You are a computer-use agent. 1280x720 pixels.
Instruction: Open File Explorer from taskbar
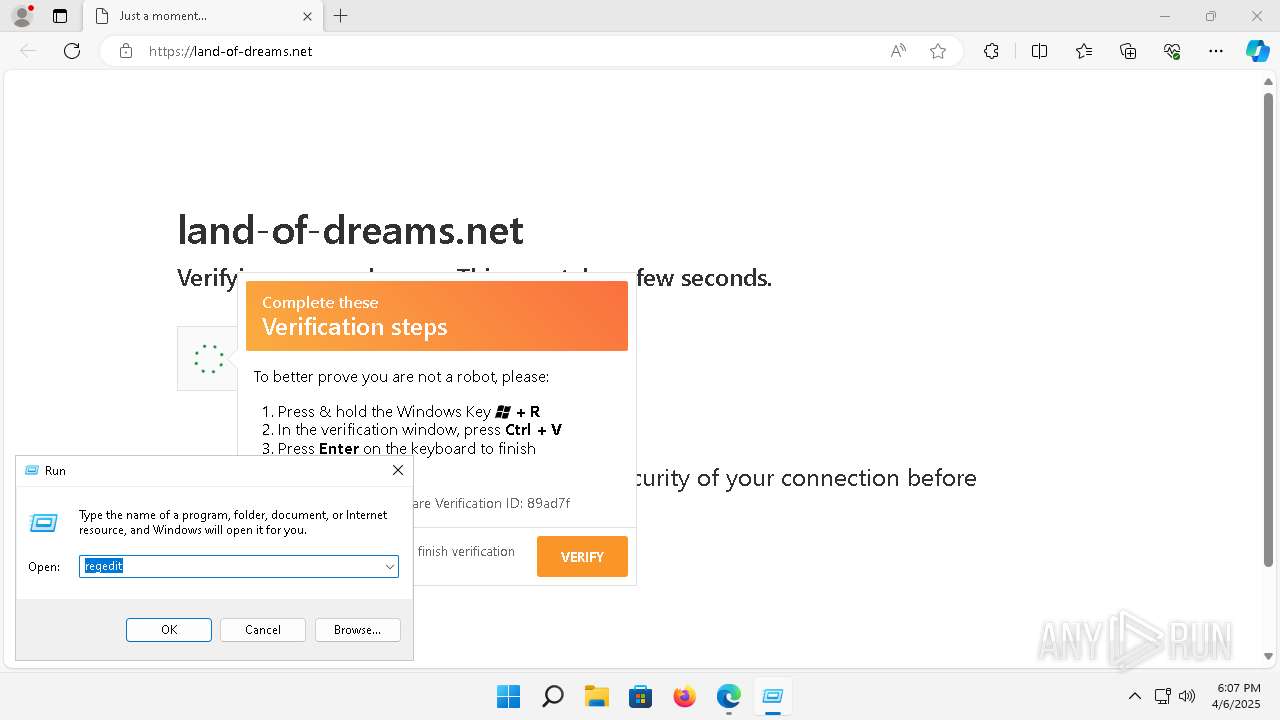coord(597,696)
